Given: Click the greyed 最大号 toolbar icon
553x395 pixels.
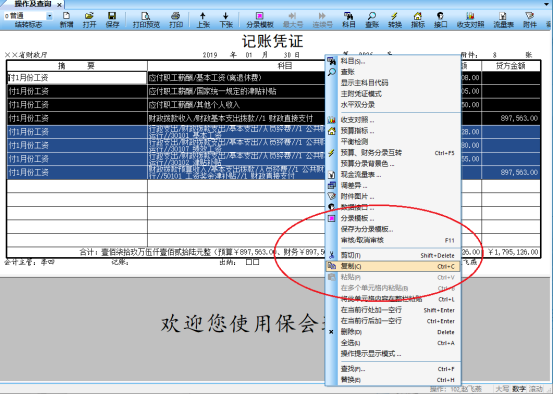Looking at the screenshot, I should click(x=293, y=20).
